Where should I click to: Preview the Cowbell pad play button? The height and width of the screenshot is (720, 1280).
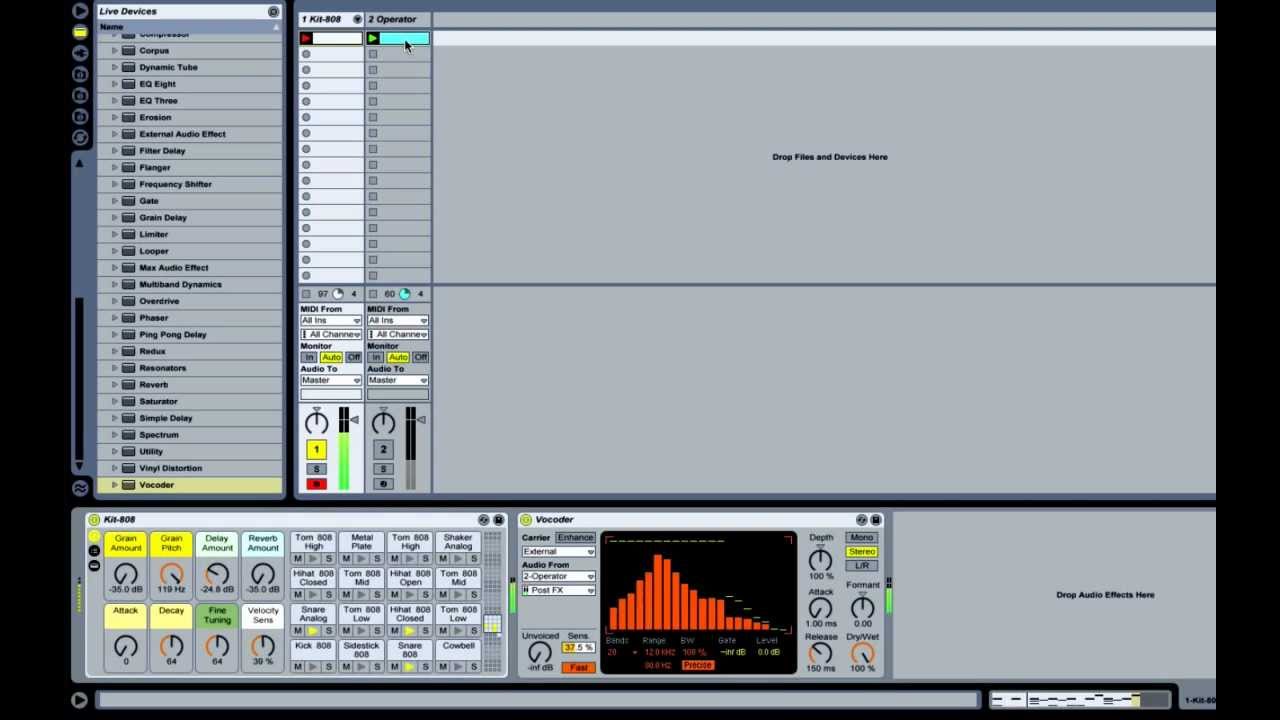[x=458, y=667]
